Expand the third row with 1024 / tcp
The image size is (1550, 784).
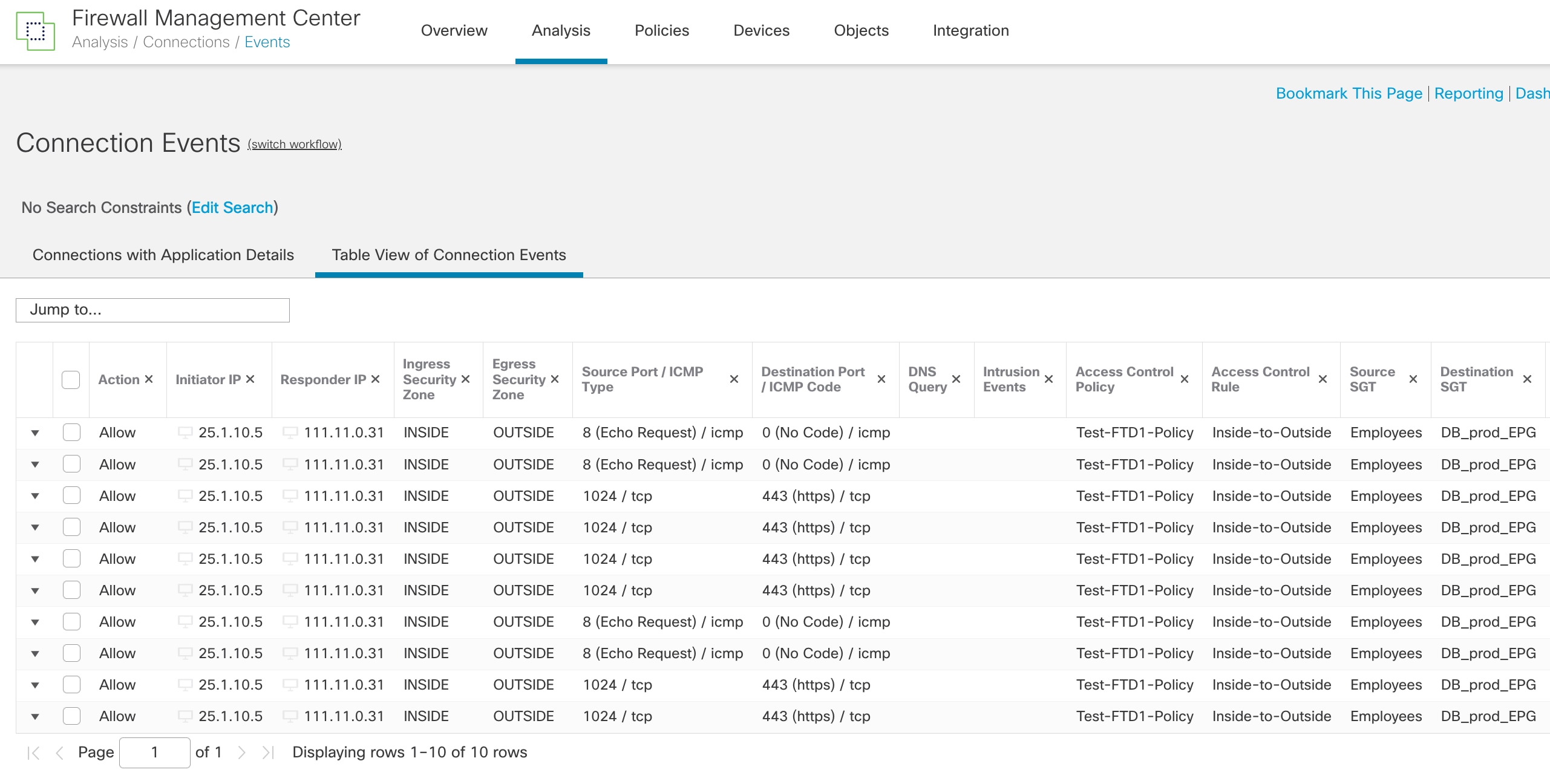(35, 496)
